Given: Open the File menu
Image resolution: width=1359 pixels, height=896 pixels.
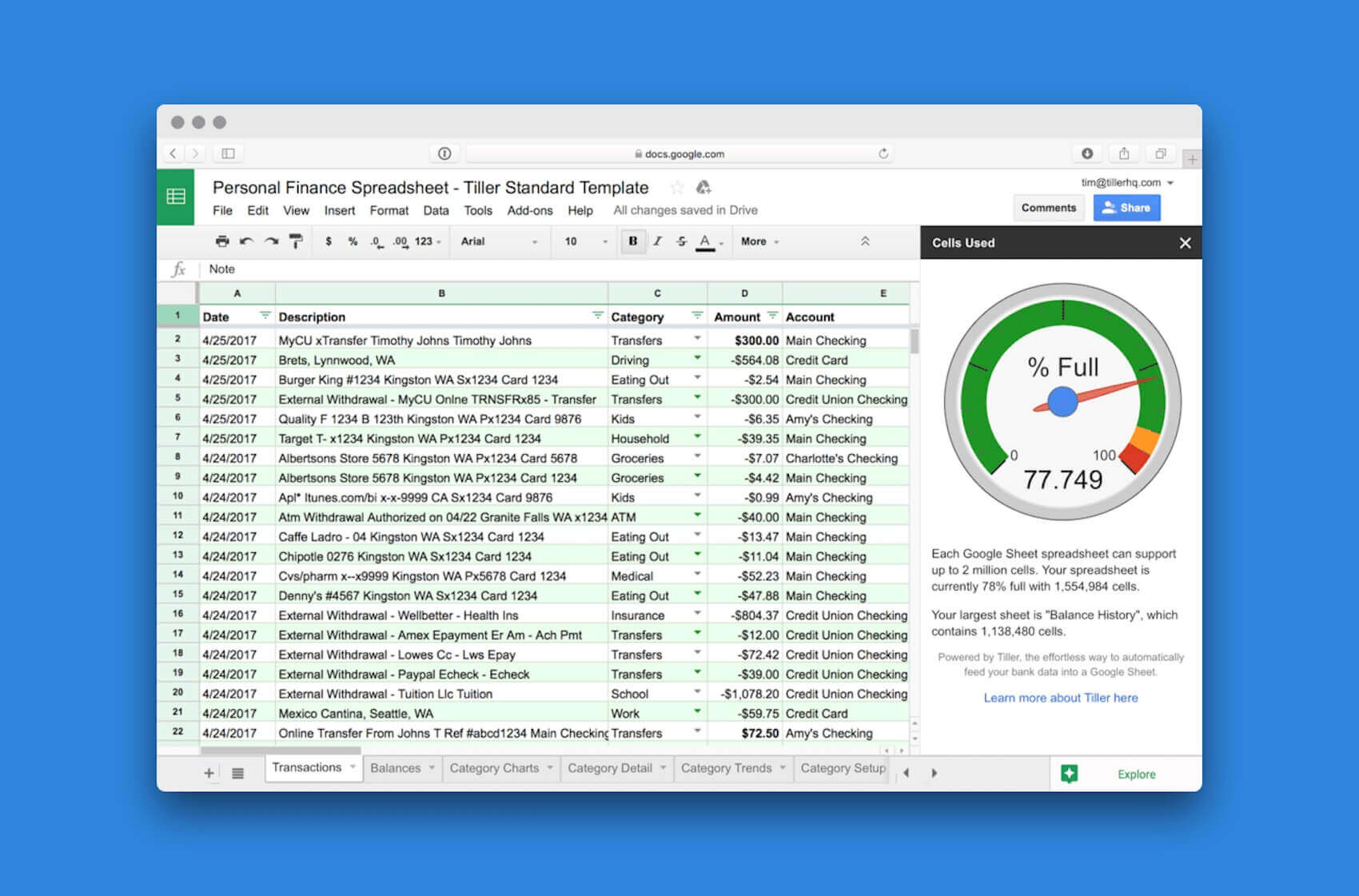Looking at the screenshot, I should (222, 210).
